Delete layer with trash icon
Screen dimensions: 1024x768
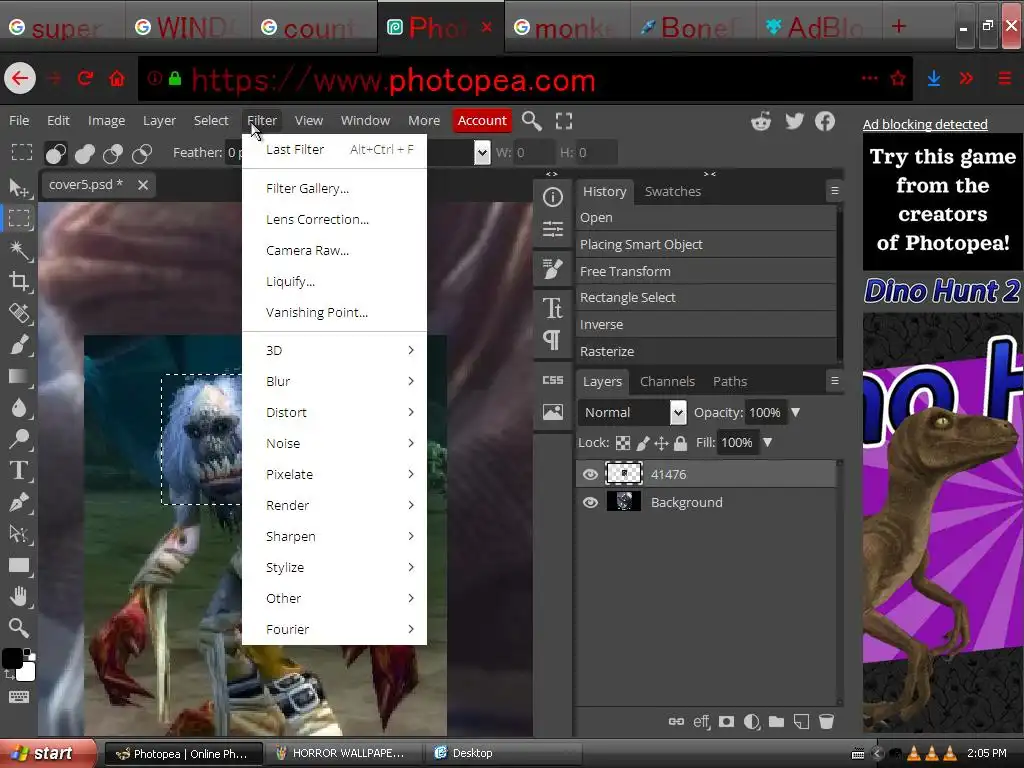click(x=826, y=722)
